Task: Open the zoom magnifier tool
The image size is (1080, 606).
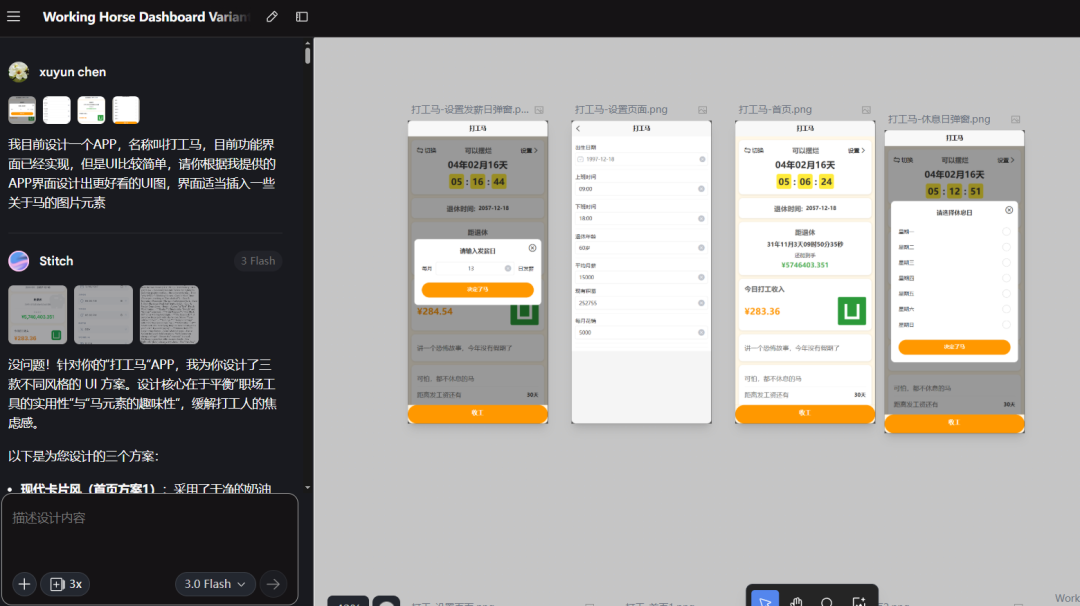Action: (x=825, y=600)
